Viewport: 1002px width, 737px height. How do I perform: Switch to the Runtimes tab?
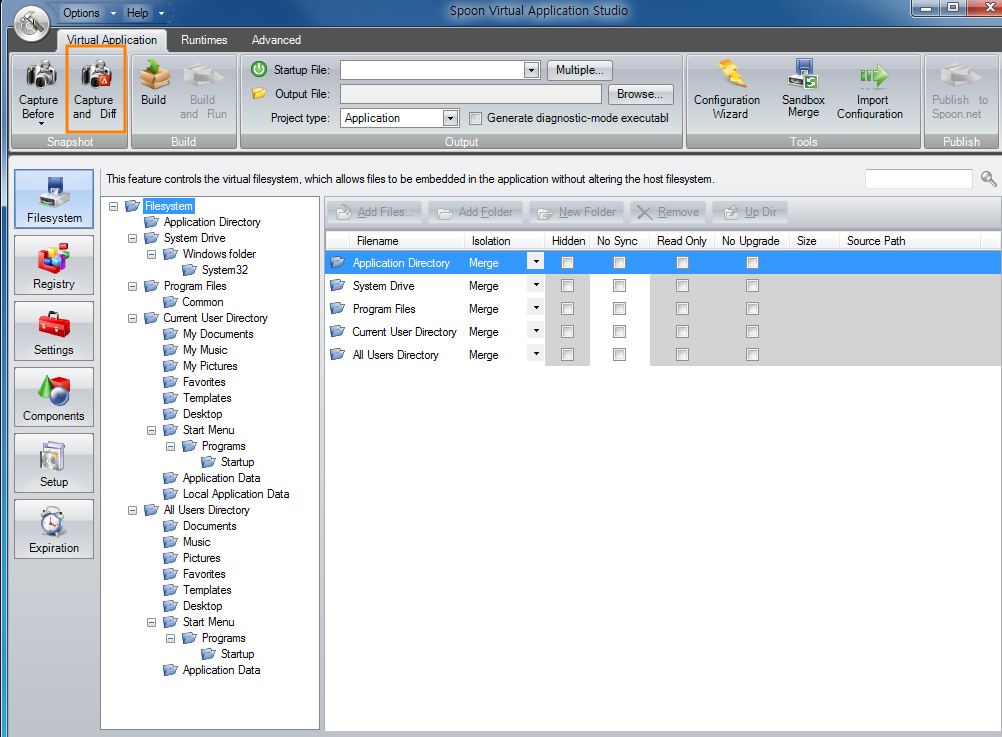coord(204,40)
